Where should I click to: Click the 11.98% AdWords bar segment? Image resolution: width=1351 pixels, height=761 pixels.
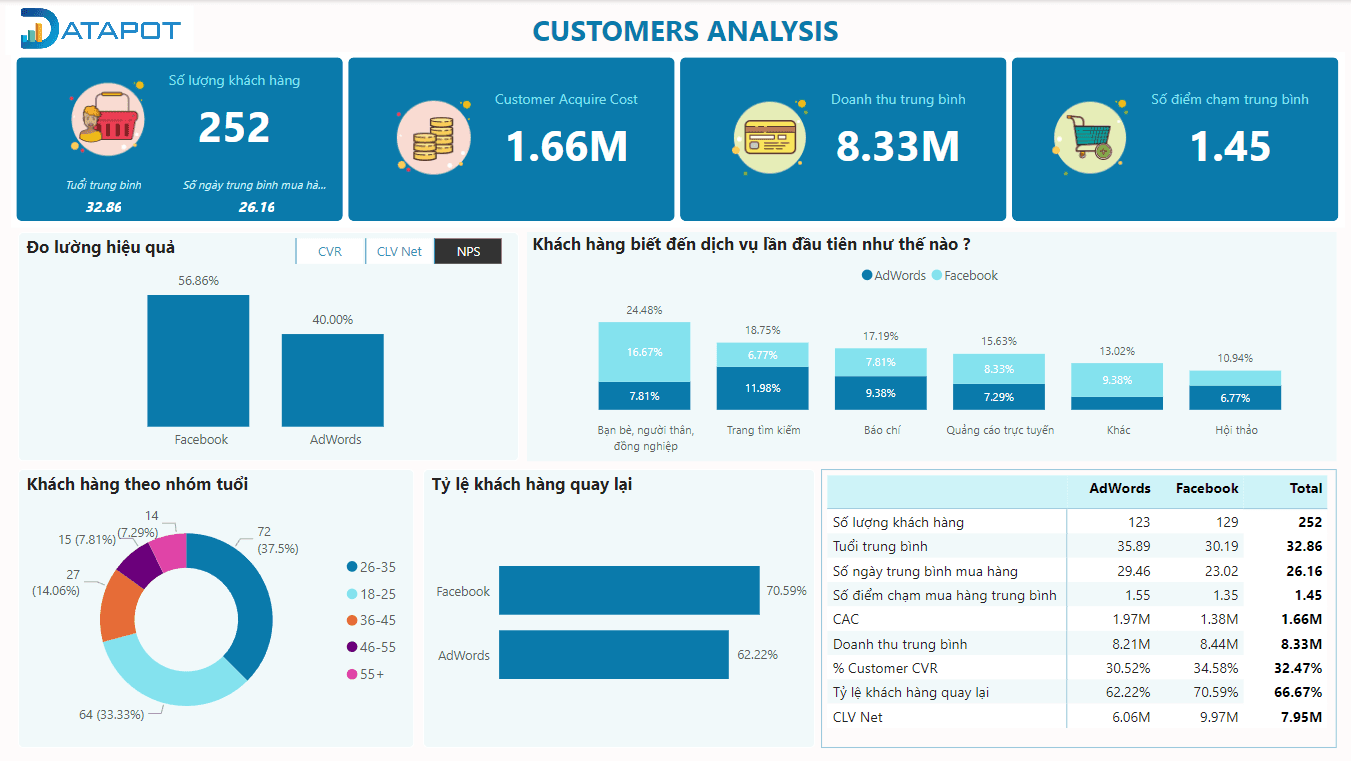(762, 388)
